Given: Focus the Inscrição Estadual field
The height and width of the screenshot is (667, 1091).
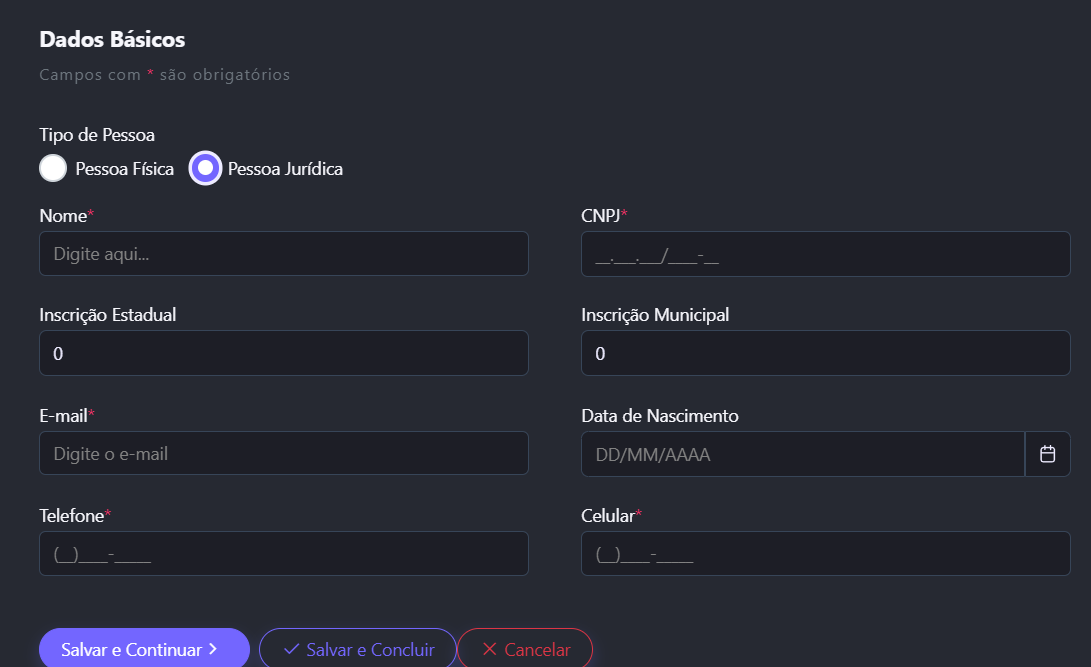Looking at the screenshot, I should 283,353.
